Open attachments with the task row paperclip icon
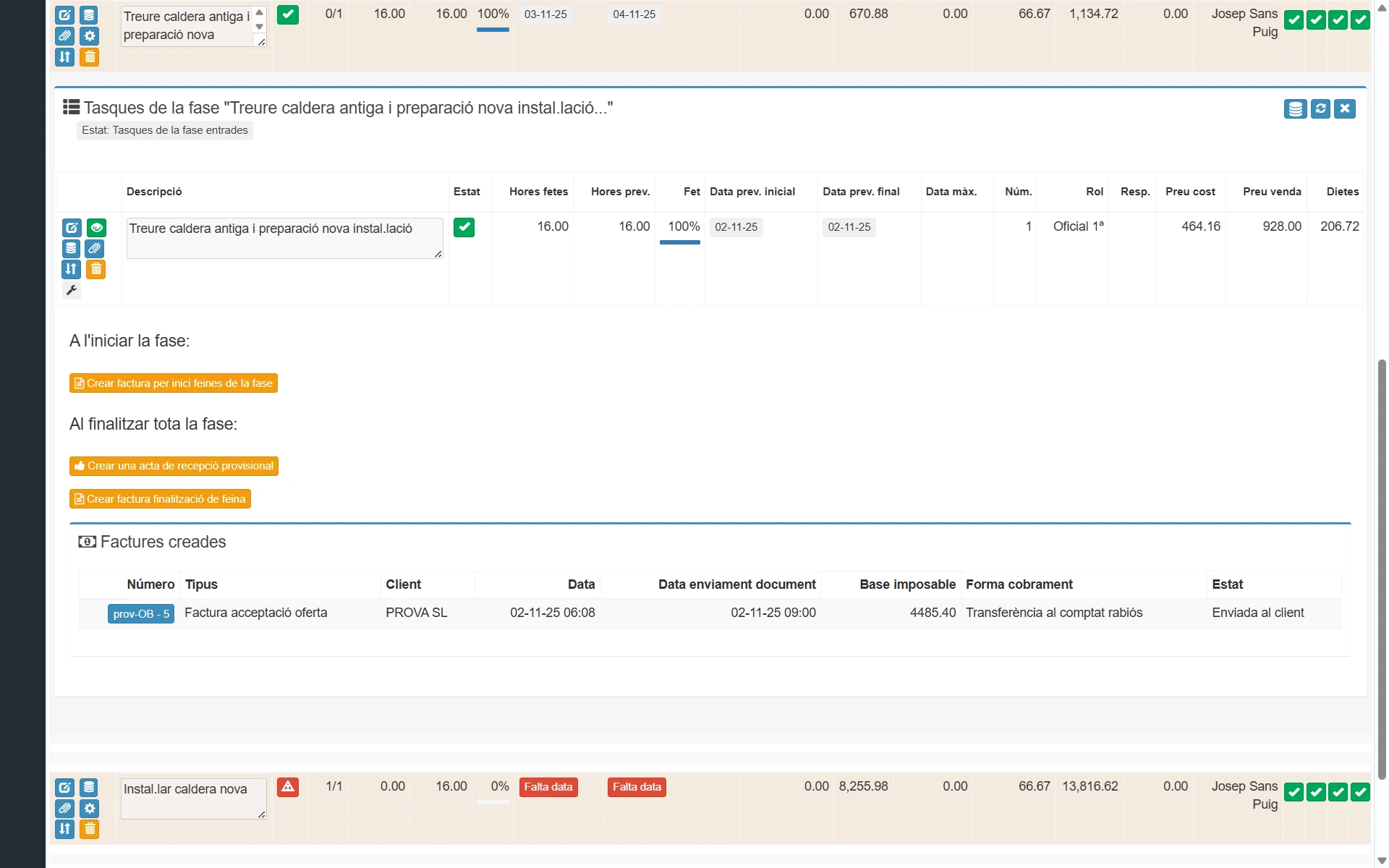The height and width of the screenshot is (868, 1389). coord(95,249)
